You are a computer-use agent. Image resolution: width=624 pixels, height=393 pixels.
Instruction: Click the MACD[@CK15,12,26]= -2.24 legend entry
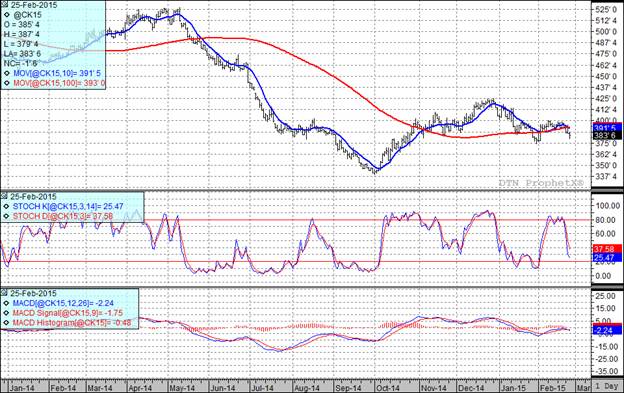coord(63,303)
